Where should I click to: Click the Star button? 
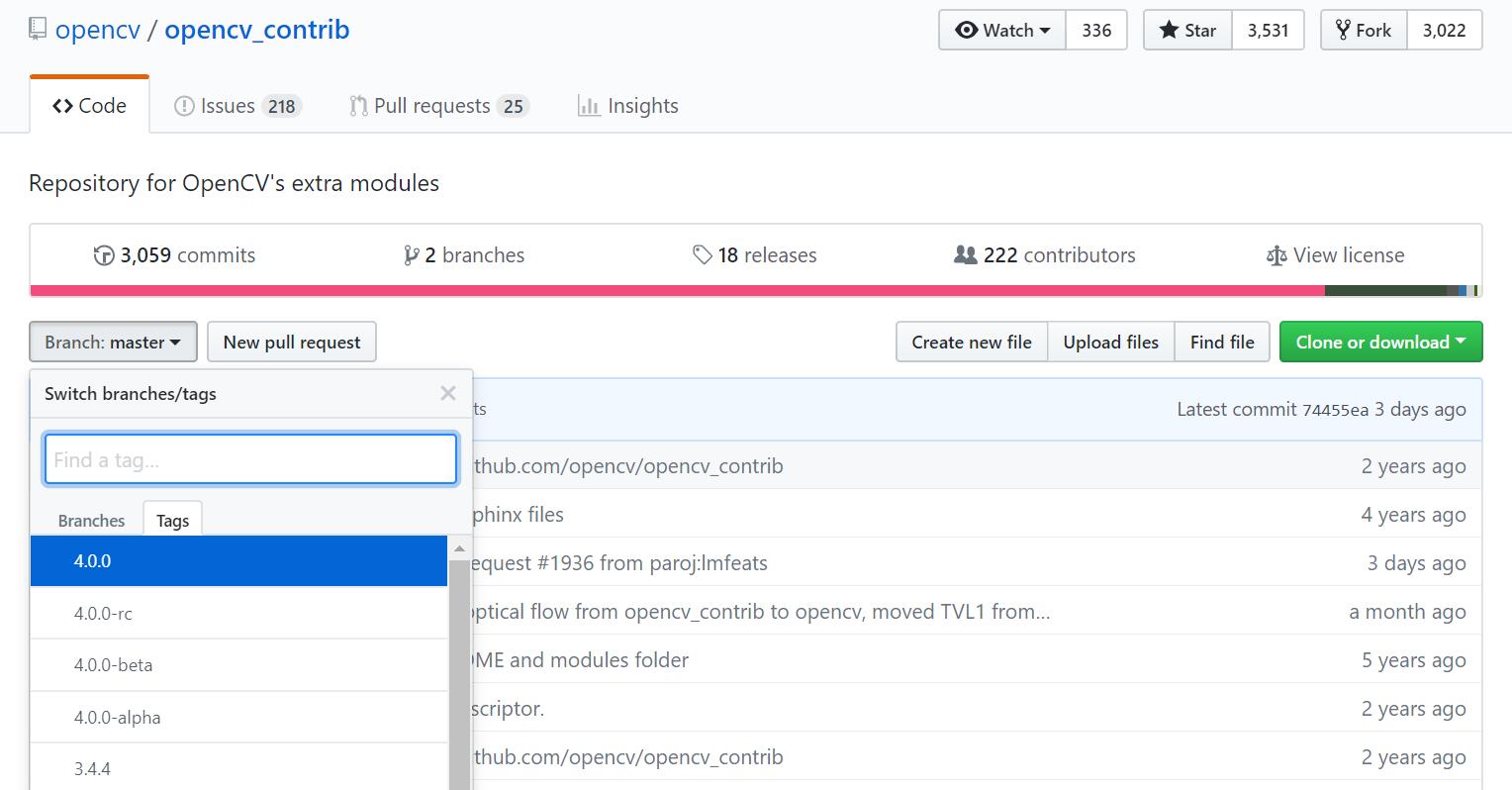pyautogui.click(x=1187, y=30)
